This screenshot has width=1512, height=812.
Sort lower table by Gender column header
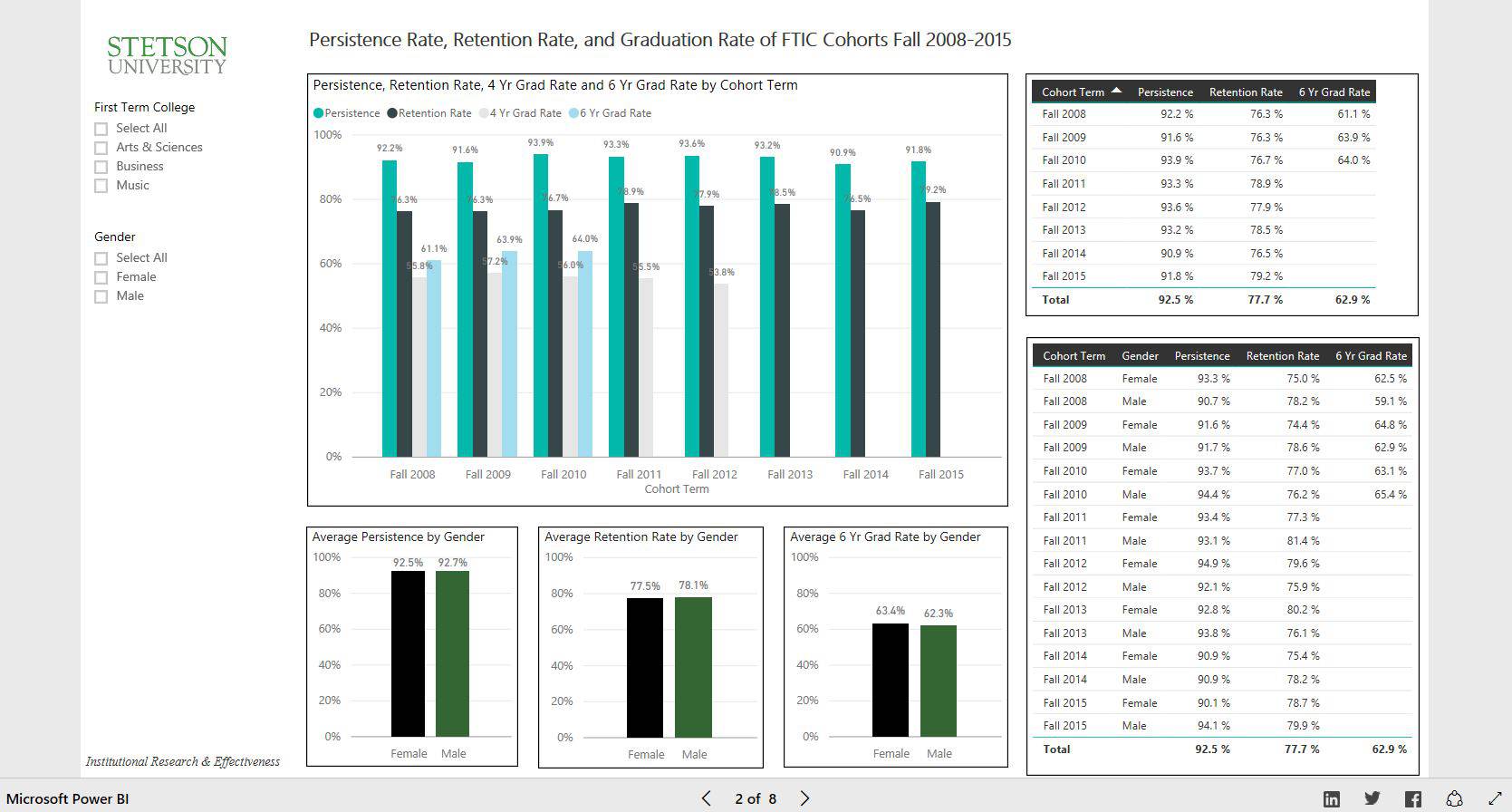[1139, 356]
